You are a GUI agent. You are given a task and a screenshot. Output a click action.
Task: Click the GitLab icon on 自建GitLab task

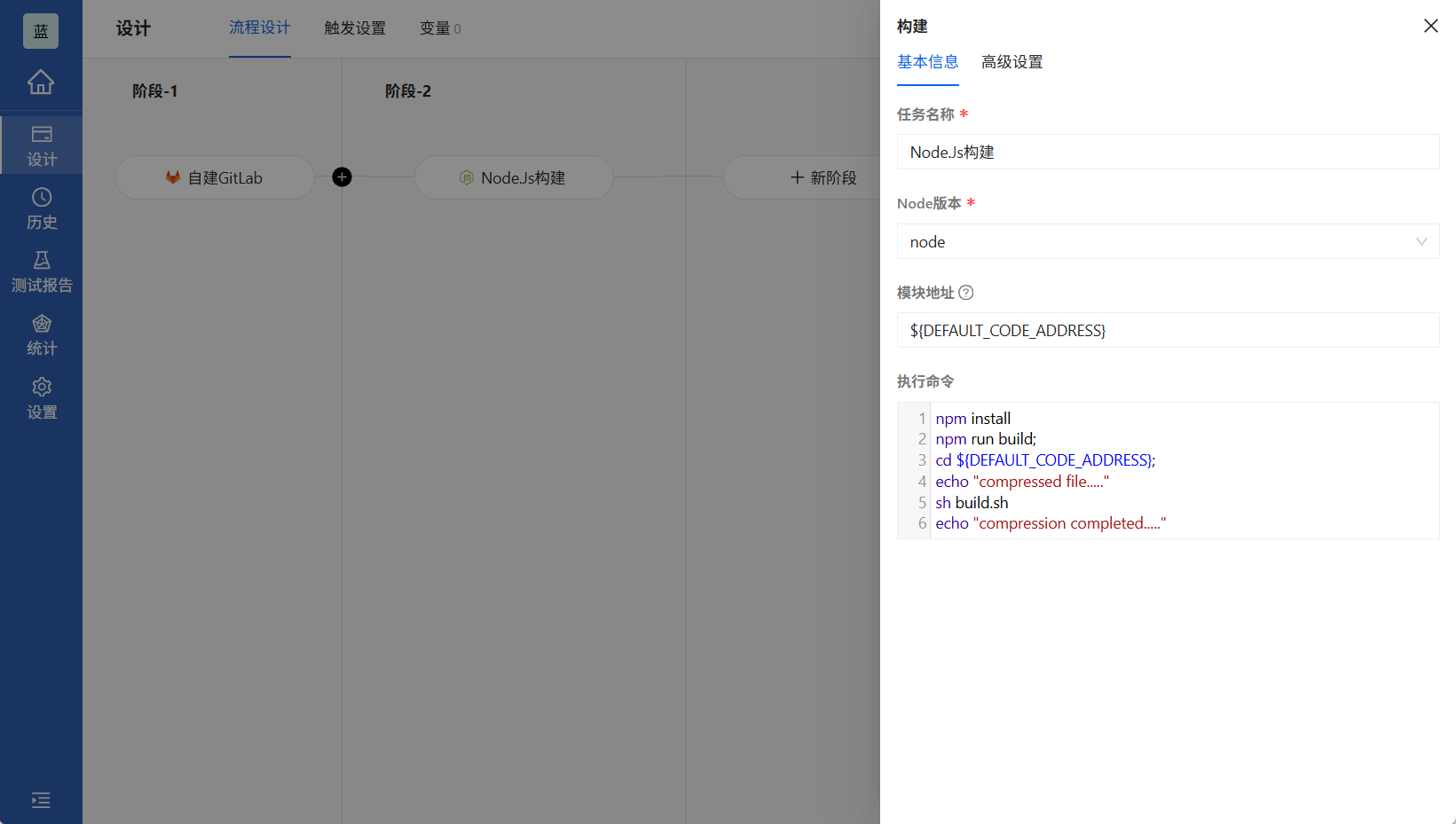(172, 177)
